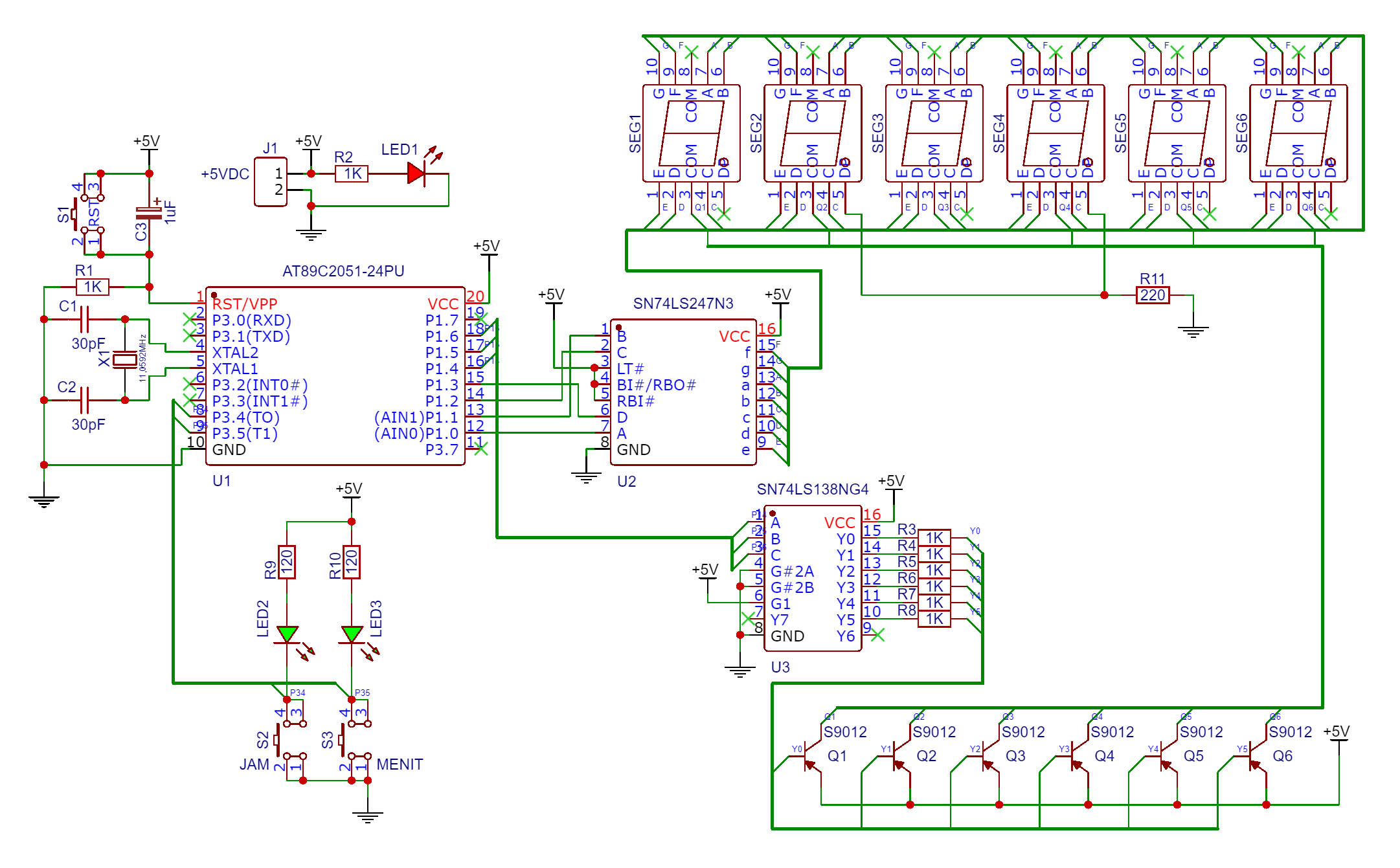Select the SN74LS138NG4 chip label
The width and height of the screenshot is (1400, 868).
(813, 489)
